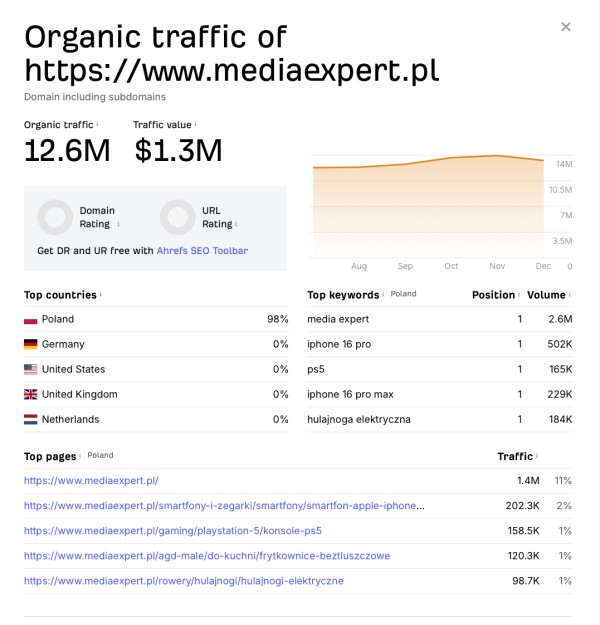Viewport: 600px width, 625px height.
Task: Click the info icon beside Volume header
Action: coord(570,295)
